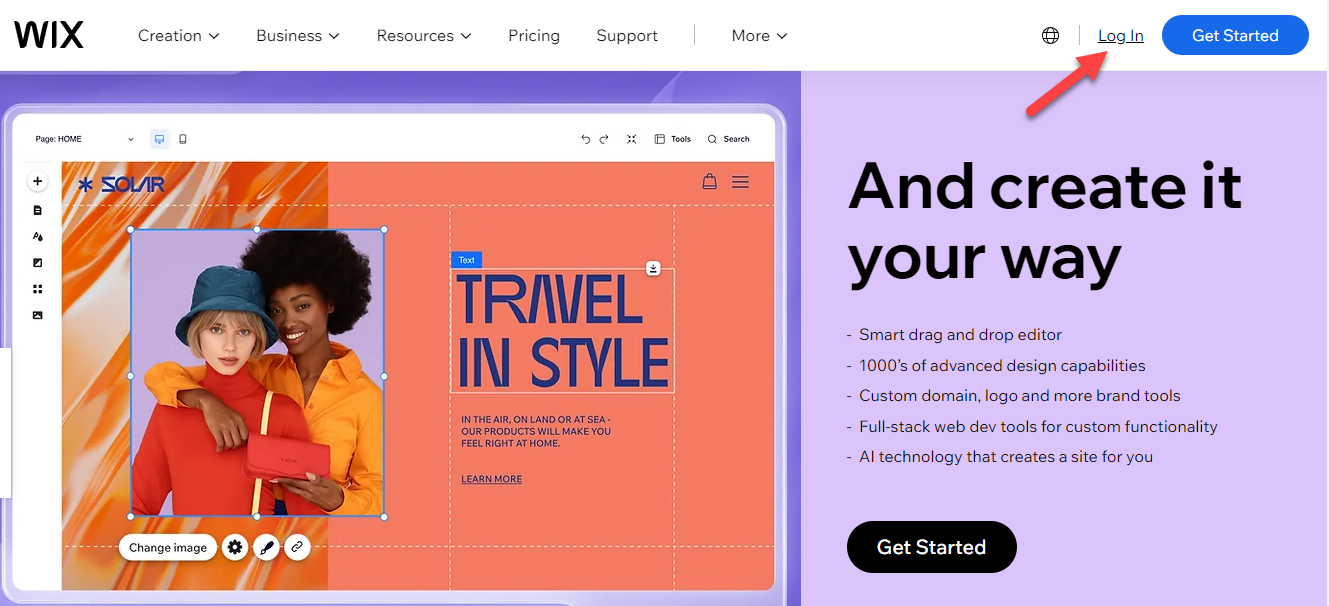
Task: Click the zoom out collapse arrows icon
Action: [631, 139]
